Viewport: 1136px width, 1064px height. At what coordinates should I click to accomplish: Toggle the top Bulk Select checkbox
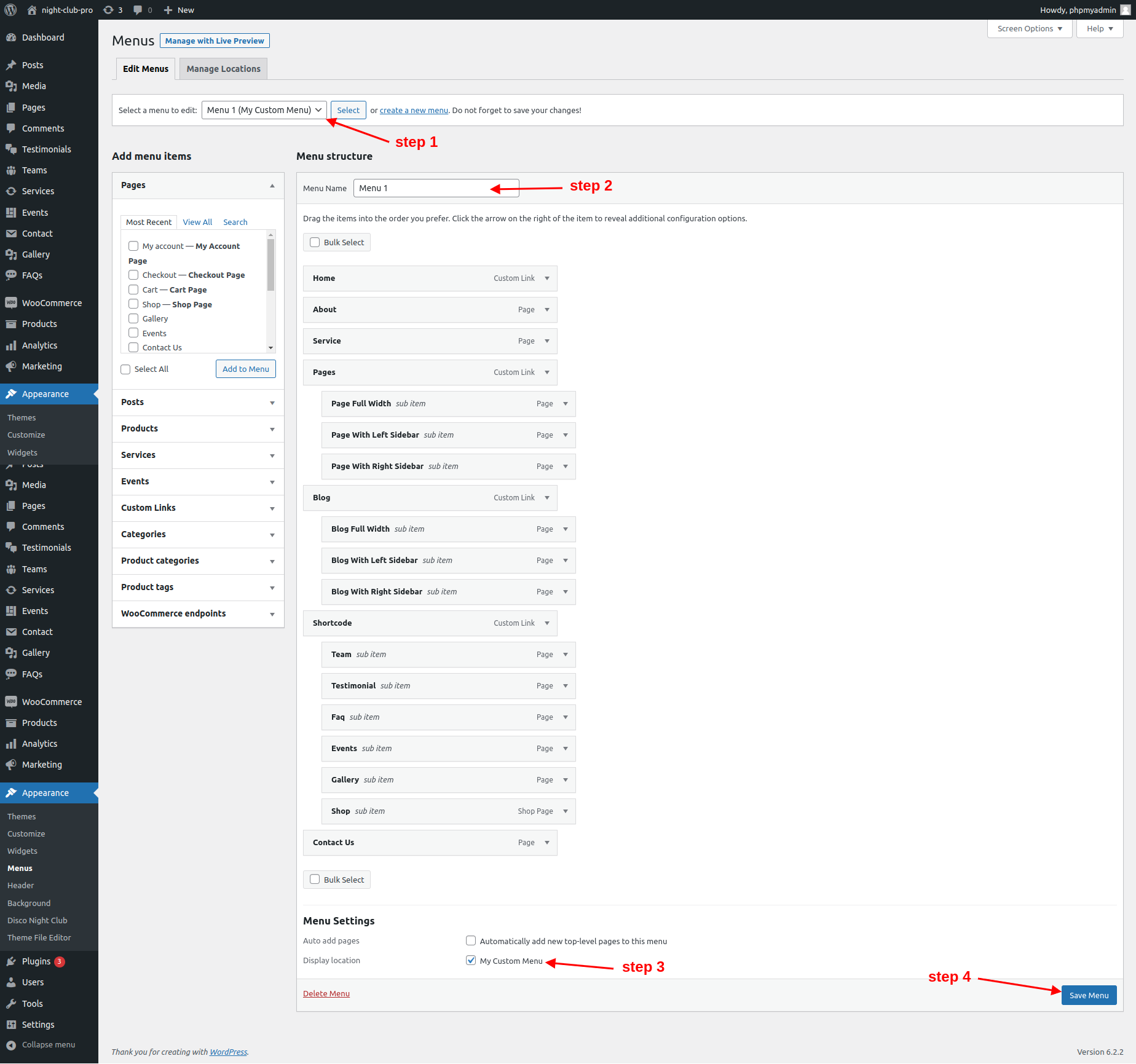click(315, 242)
